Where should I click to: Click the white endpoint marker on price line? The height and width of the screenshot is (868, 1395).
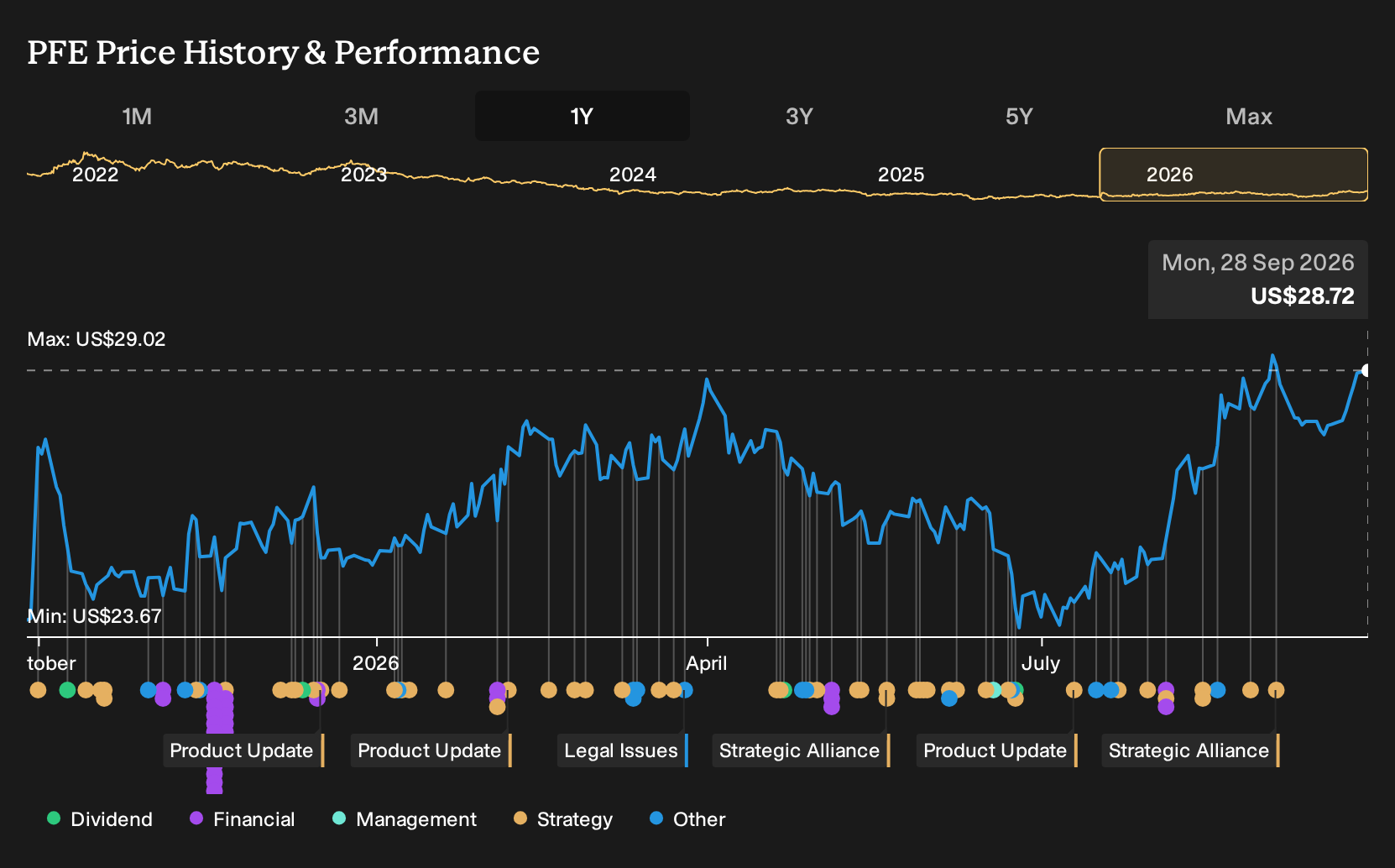coord(1366,370)
